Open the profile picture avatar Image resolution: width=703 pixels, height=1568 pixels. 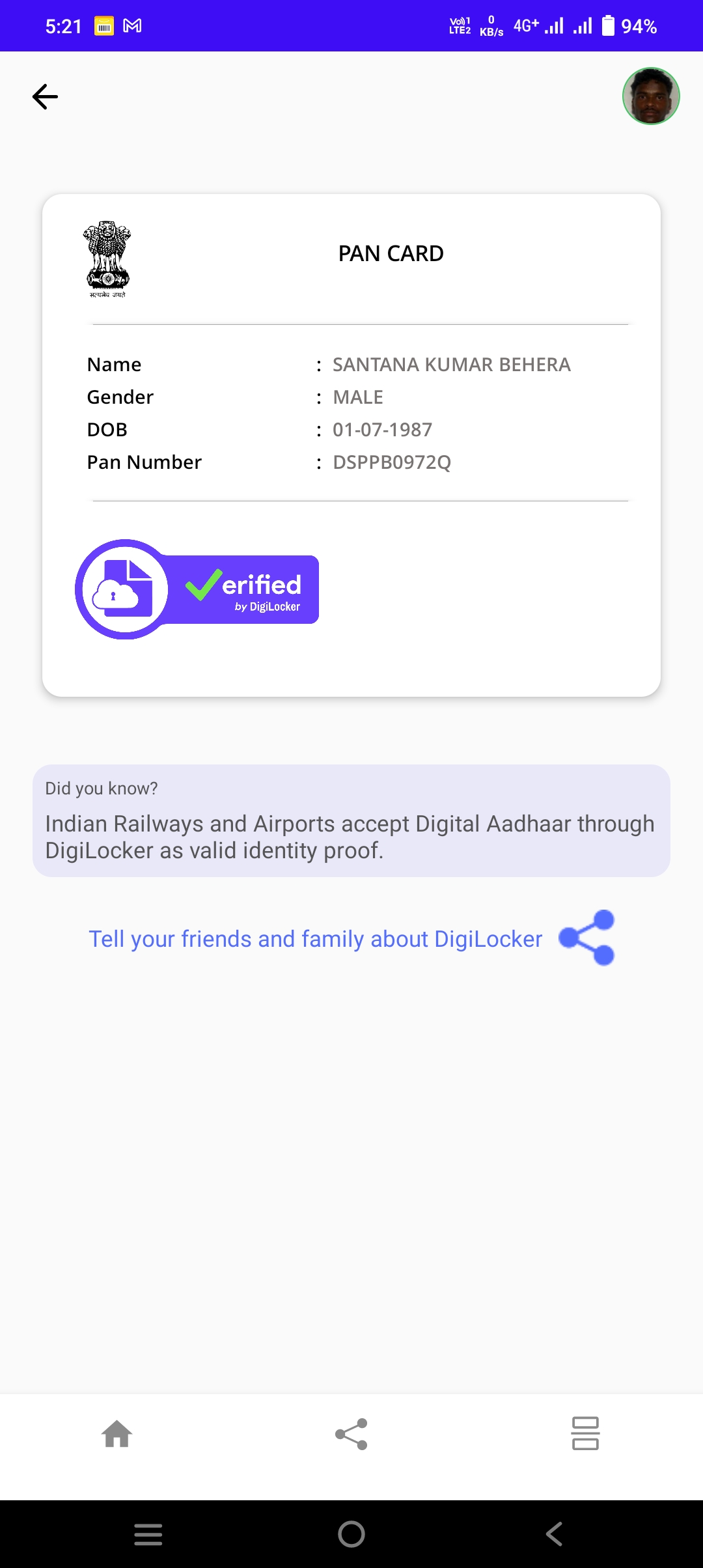point(651,96)
